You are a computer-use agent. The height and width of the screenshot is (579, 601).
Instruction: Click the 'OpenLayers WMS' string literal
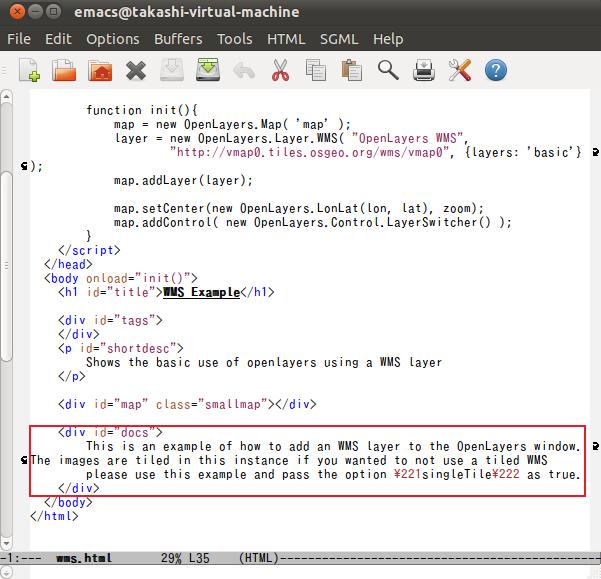407,139
